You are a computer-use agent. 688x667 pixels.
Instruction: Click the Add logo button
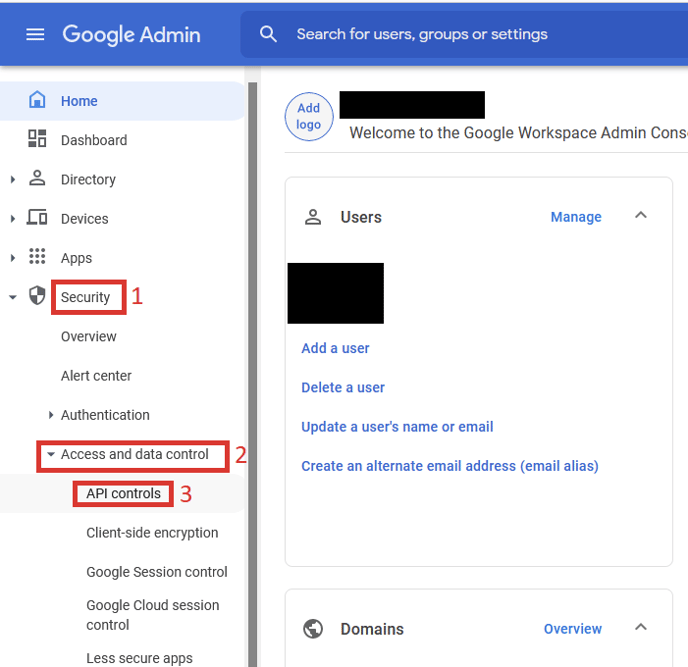click(x=309, y=117)
